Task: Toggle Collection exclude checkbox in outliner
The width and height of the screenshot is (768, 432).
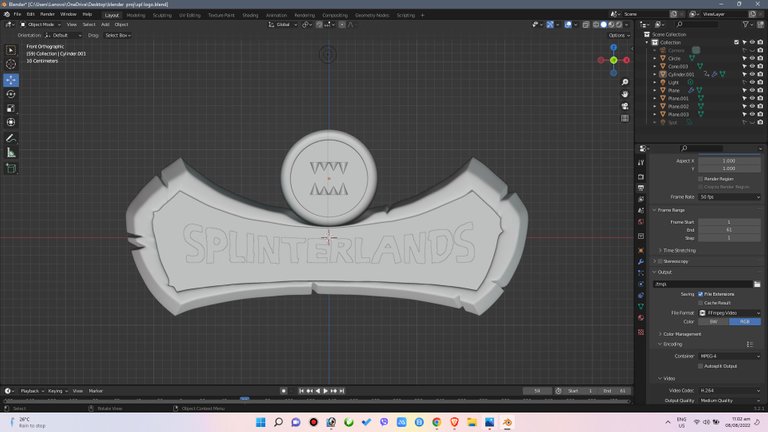Action: 736,43
